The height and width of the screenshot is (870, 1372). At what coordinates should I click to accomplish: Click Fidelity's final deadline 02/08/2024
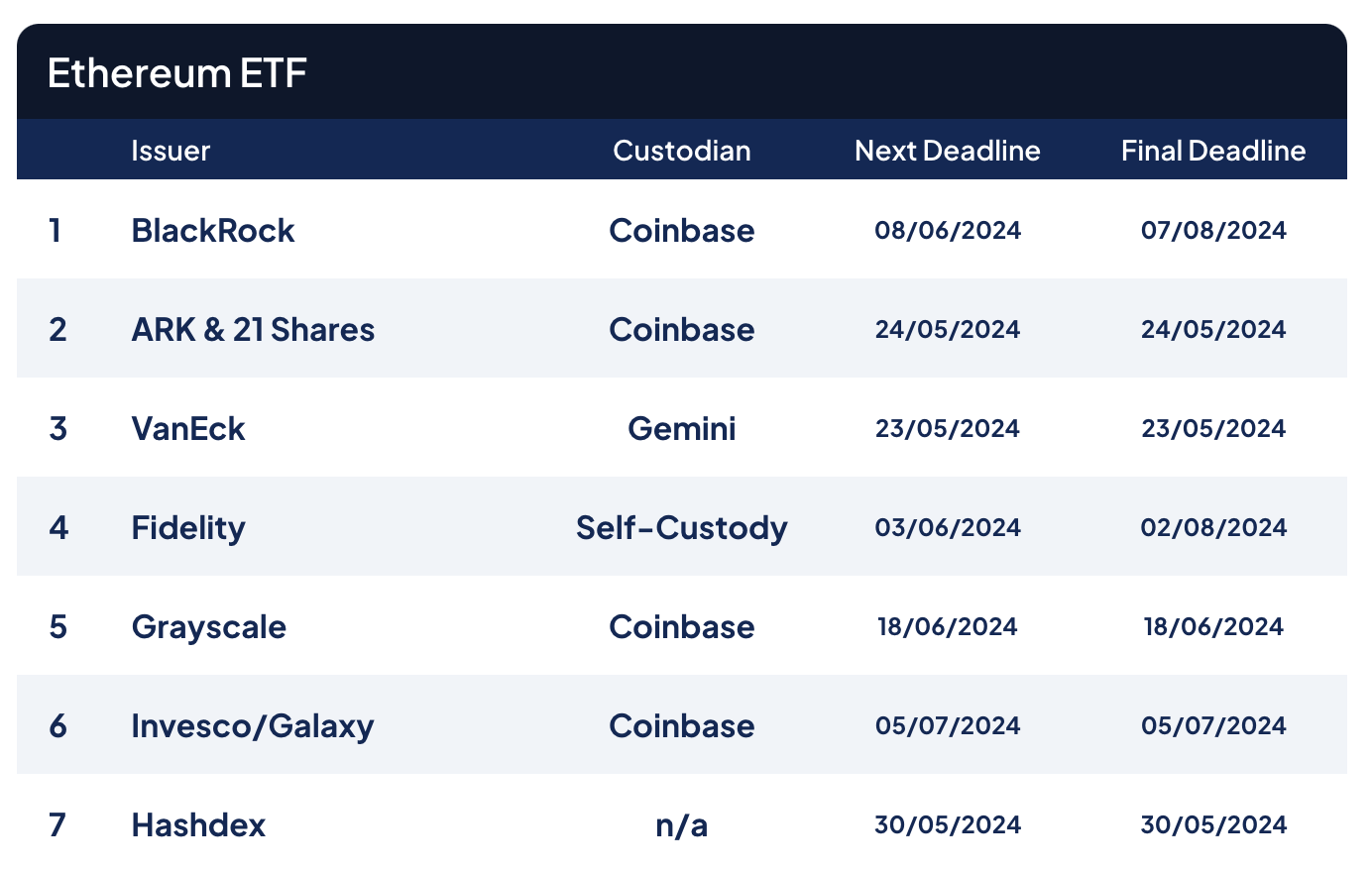click(1212, 528)
